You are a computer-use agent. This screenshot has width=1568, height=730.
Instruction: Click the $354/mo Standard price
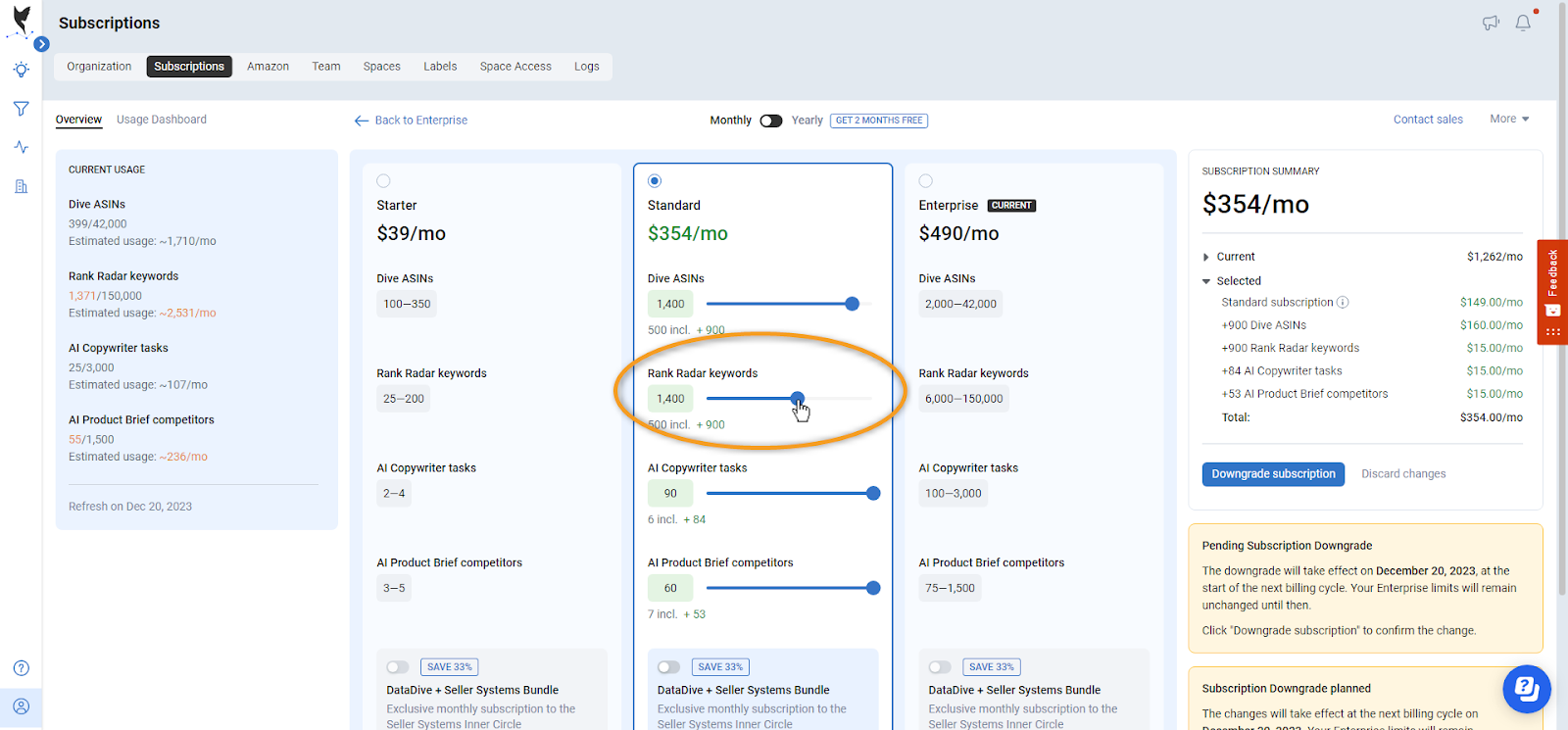click(x=688, y=234)
